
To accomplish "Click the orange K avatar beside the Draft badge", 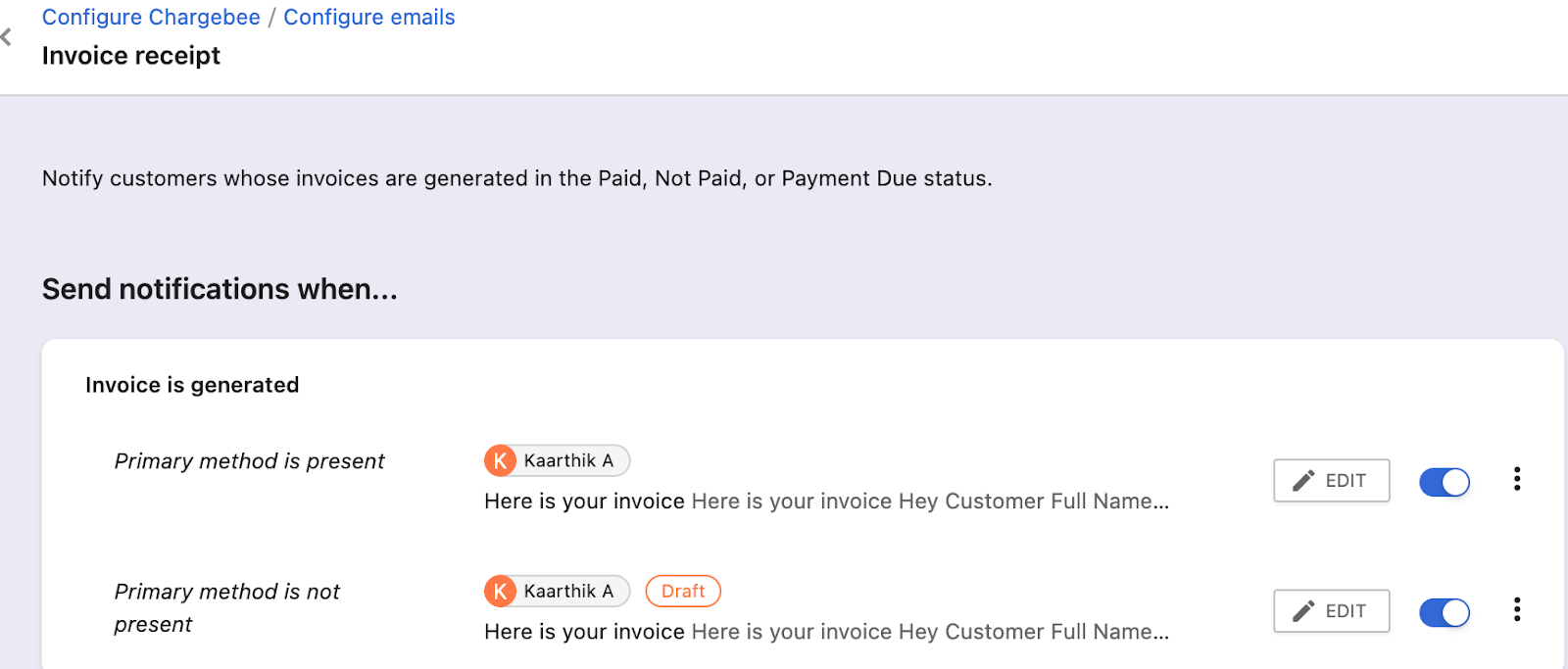I will [500, 591].
